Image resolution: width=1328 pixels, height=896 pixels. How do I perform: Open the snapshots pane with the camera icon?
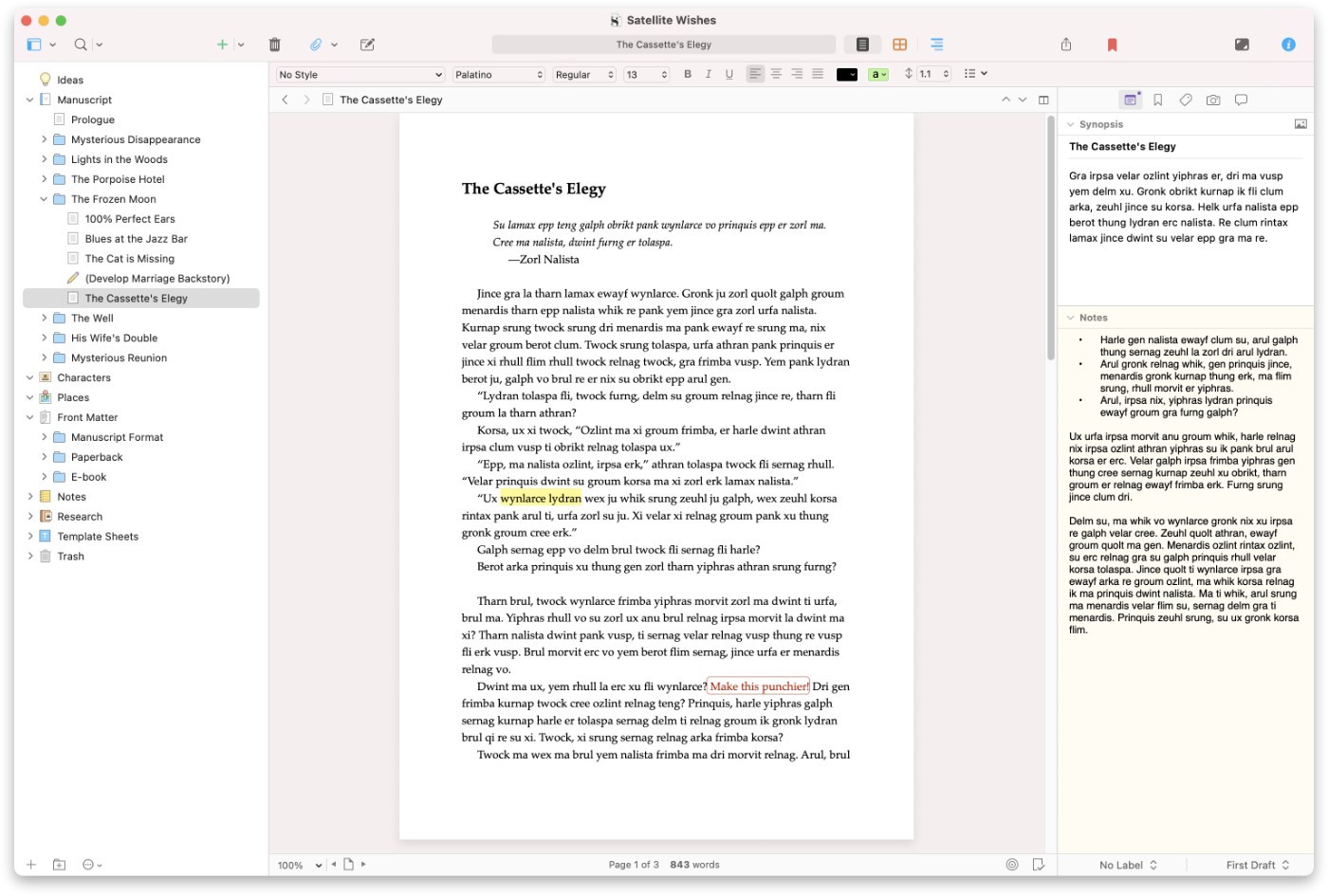[x=1211, y=99]
